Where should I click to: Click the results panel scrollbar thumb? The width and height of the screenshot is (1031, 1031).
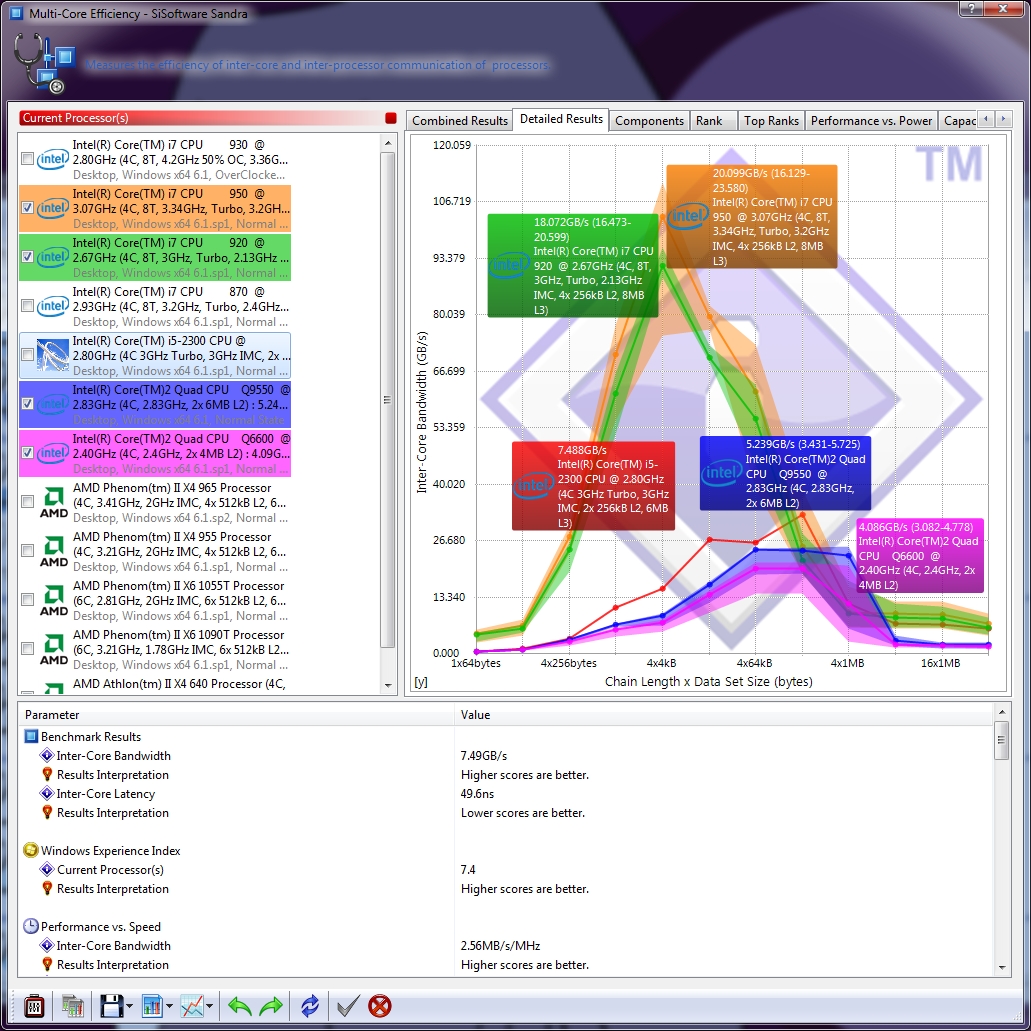tap(1001, 740)
